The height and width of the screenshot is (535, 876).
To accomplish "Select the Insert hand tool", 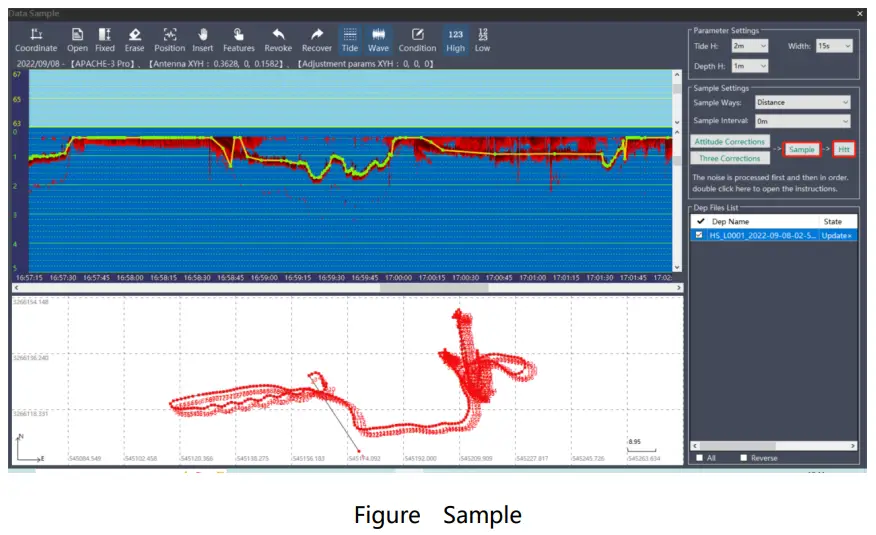I will pos(202,40).
